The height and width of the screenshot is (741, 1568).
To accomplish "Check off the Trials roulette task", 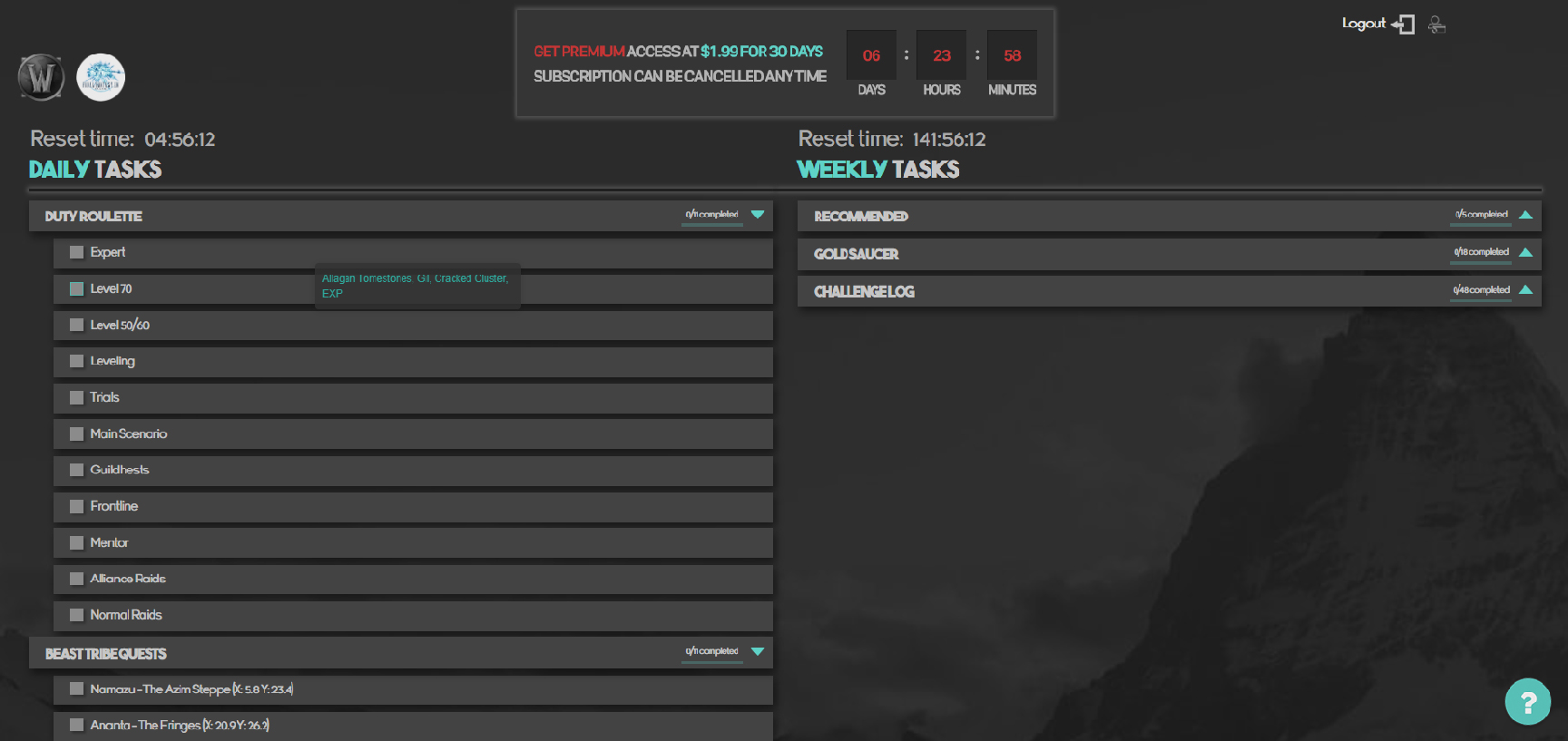I will 77,398.
